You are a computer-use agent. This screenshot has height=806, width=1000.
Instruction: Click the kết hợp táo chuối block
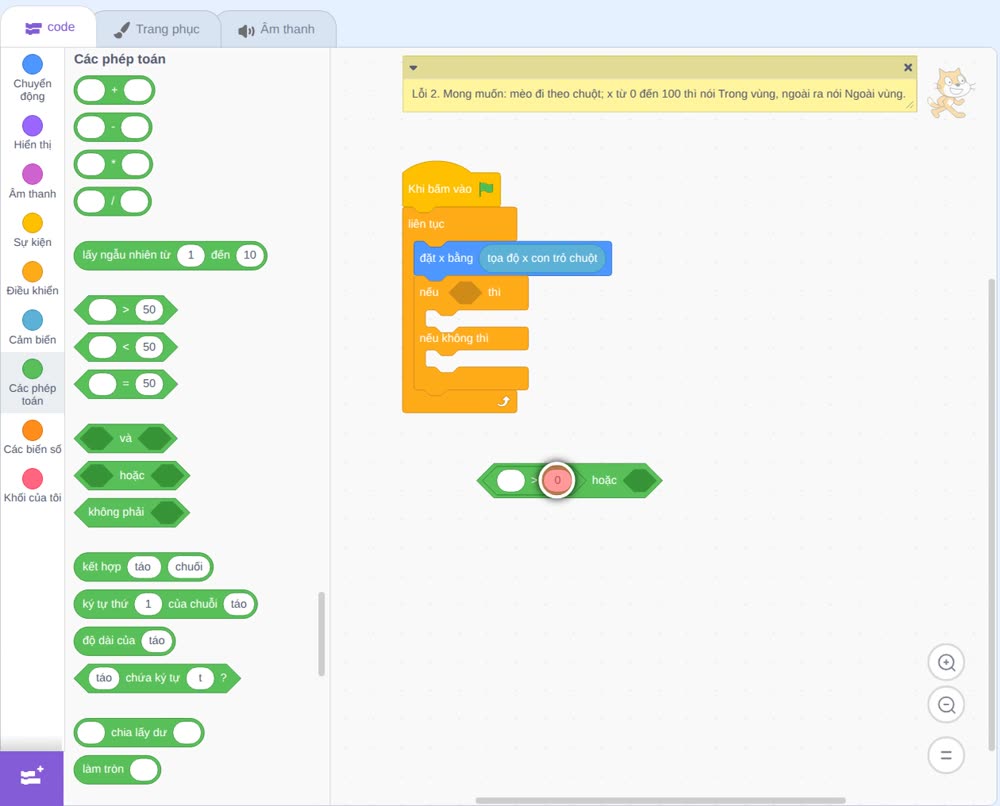pos(143,567)
